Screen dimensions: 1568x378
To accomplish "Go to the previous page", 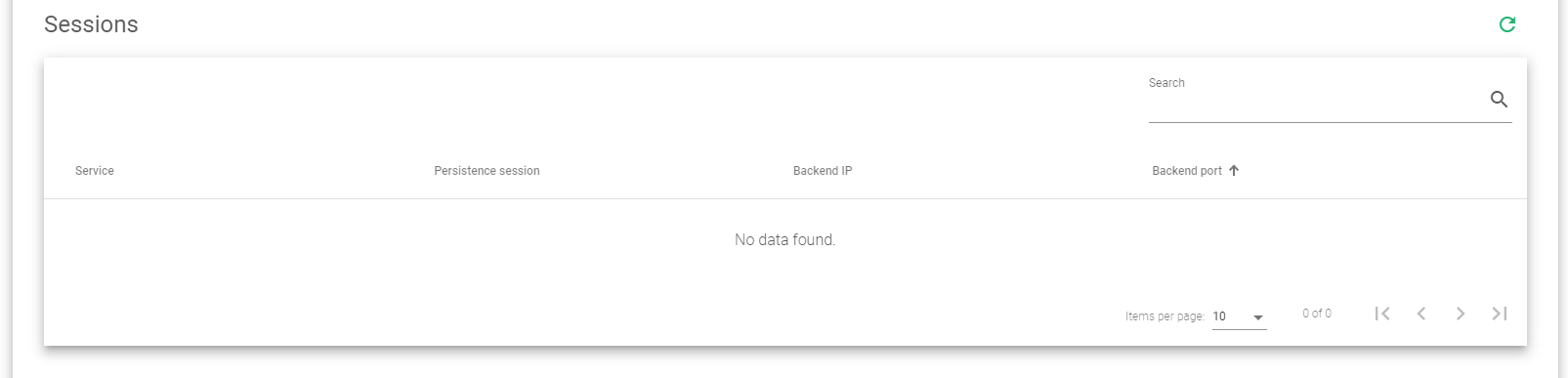I will point(1421,314).
